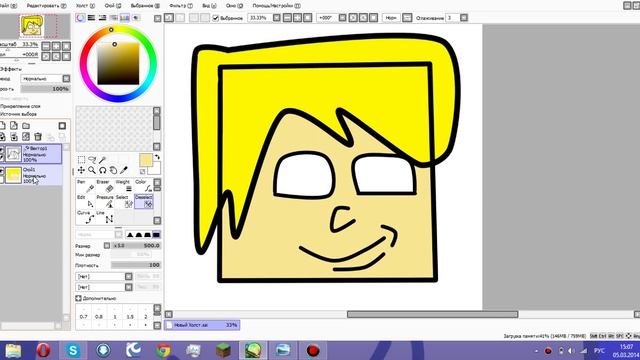Click the foreground color swatch
Image resolution: width=640 pixels, height=360 pixels.
point(146,160)
